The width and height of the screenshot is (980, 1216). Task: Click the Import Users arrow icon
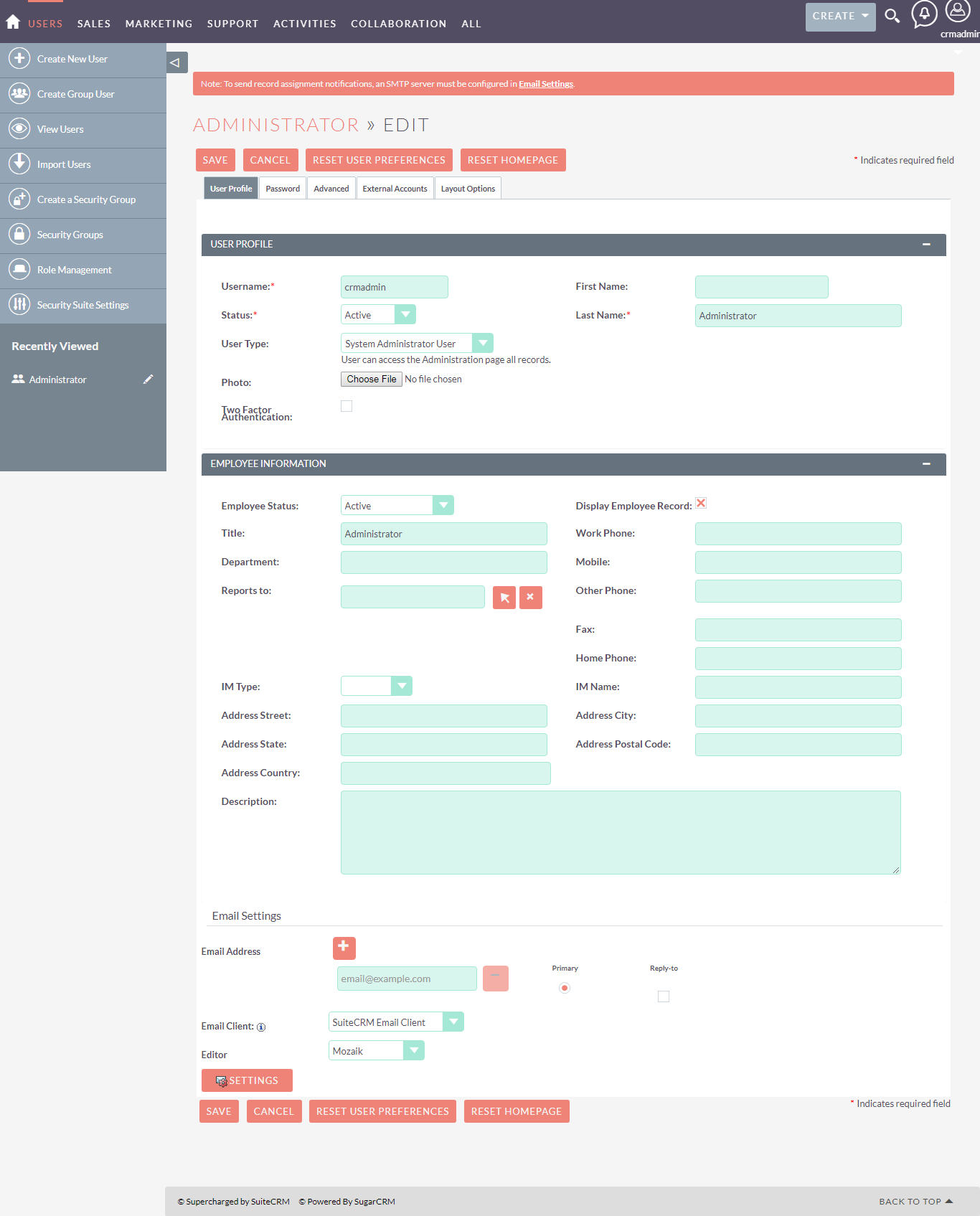pos(19,164)
